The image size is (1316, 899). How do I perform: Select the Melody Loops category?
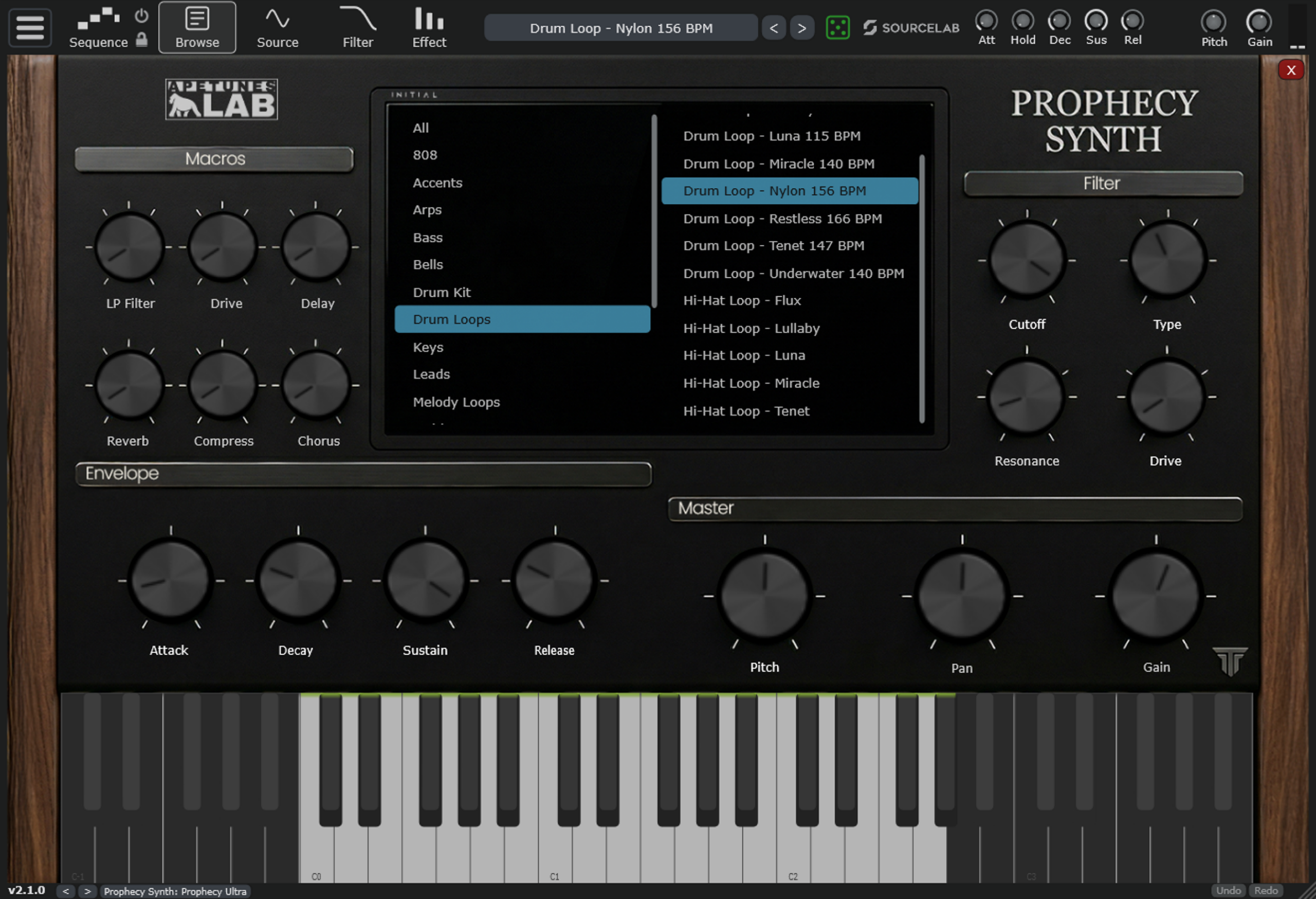(x=456, y=402)
